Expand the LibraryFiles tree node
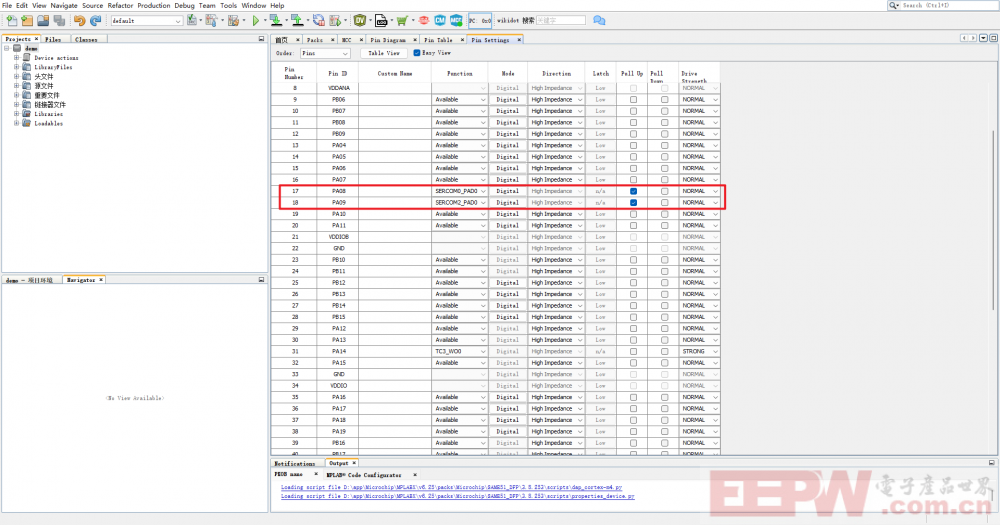Screen dimensions: 1000x525 click(17, 67)
